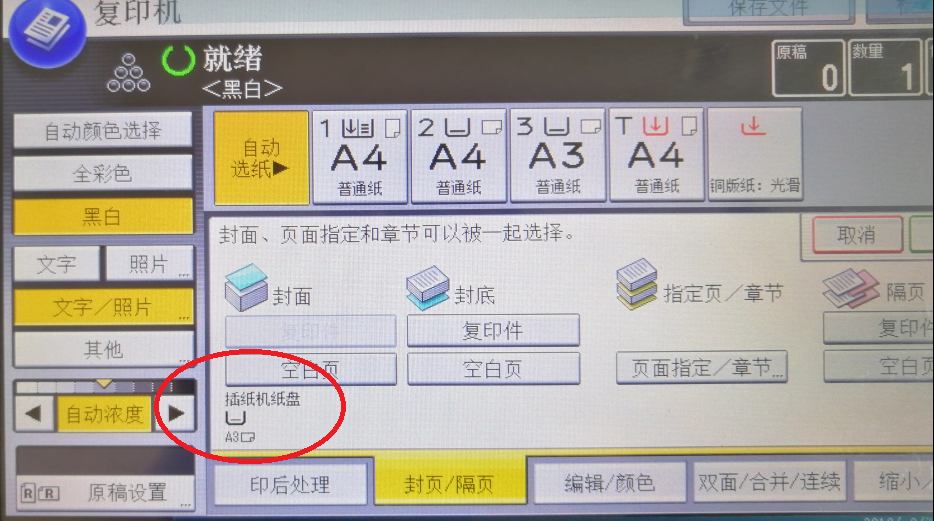The height and width of the screenshot is (521, 934).
Task: Enable 全彩色 full color mode
Action: (103, 173)
